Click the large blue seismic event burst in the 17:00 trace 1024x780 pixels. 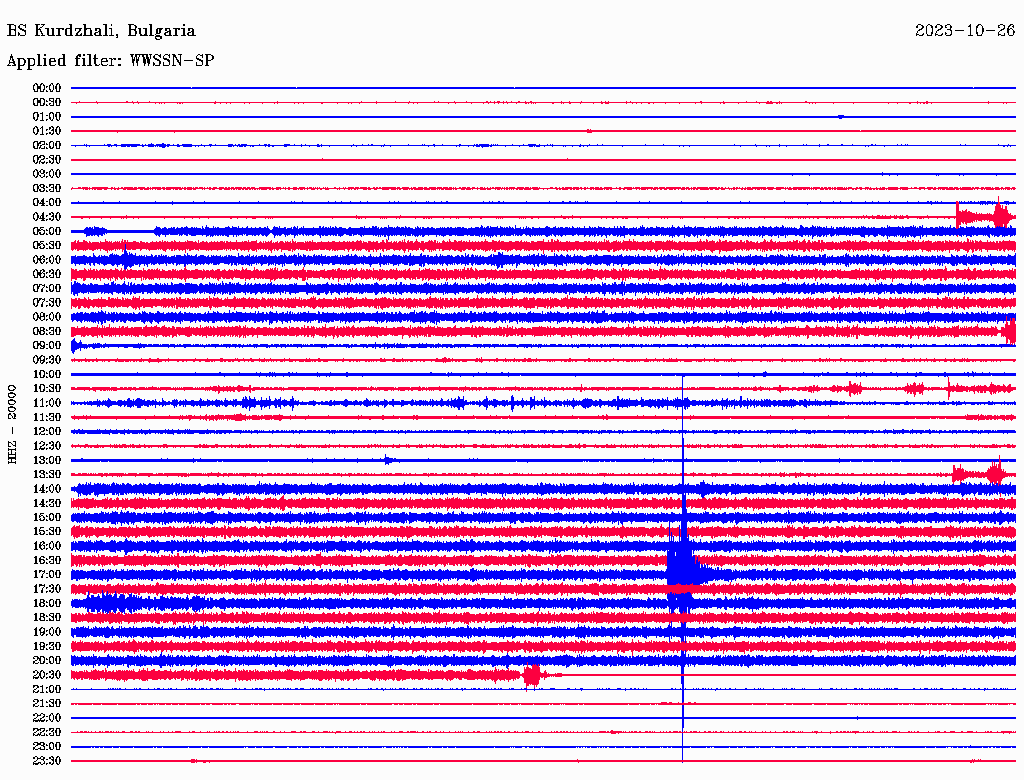683,568
